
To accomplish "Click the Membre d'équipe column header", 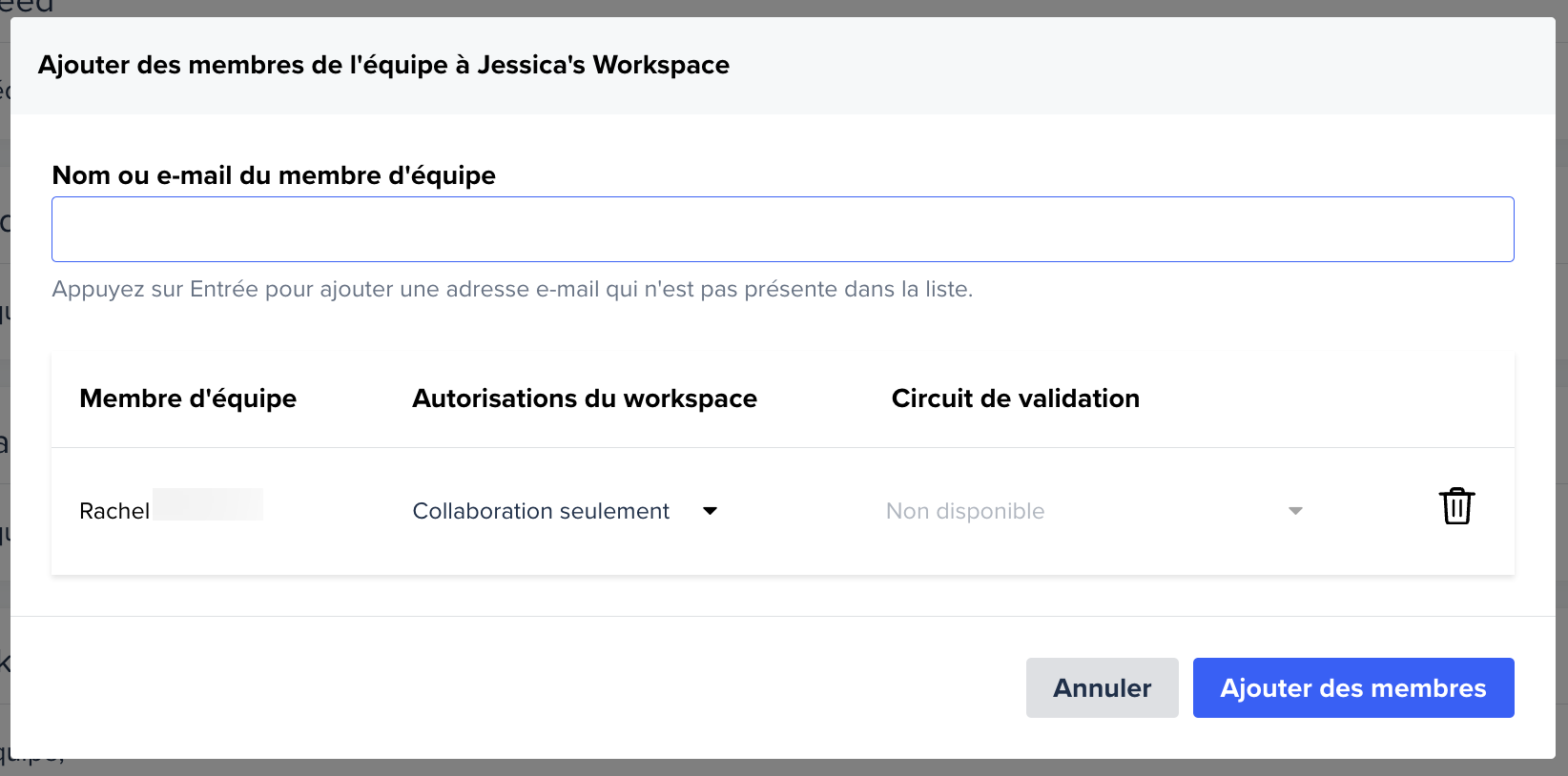I will click(188, 398).
